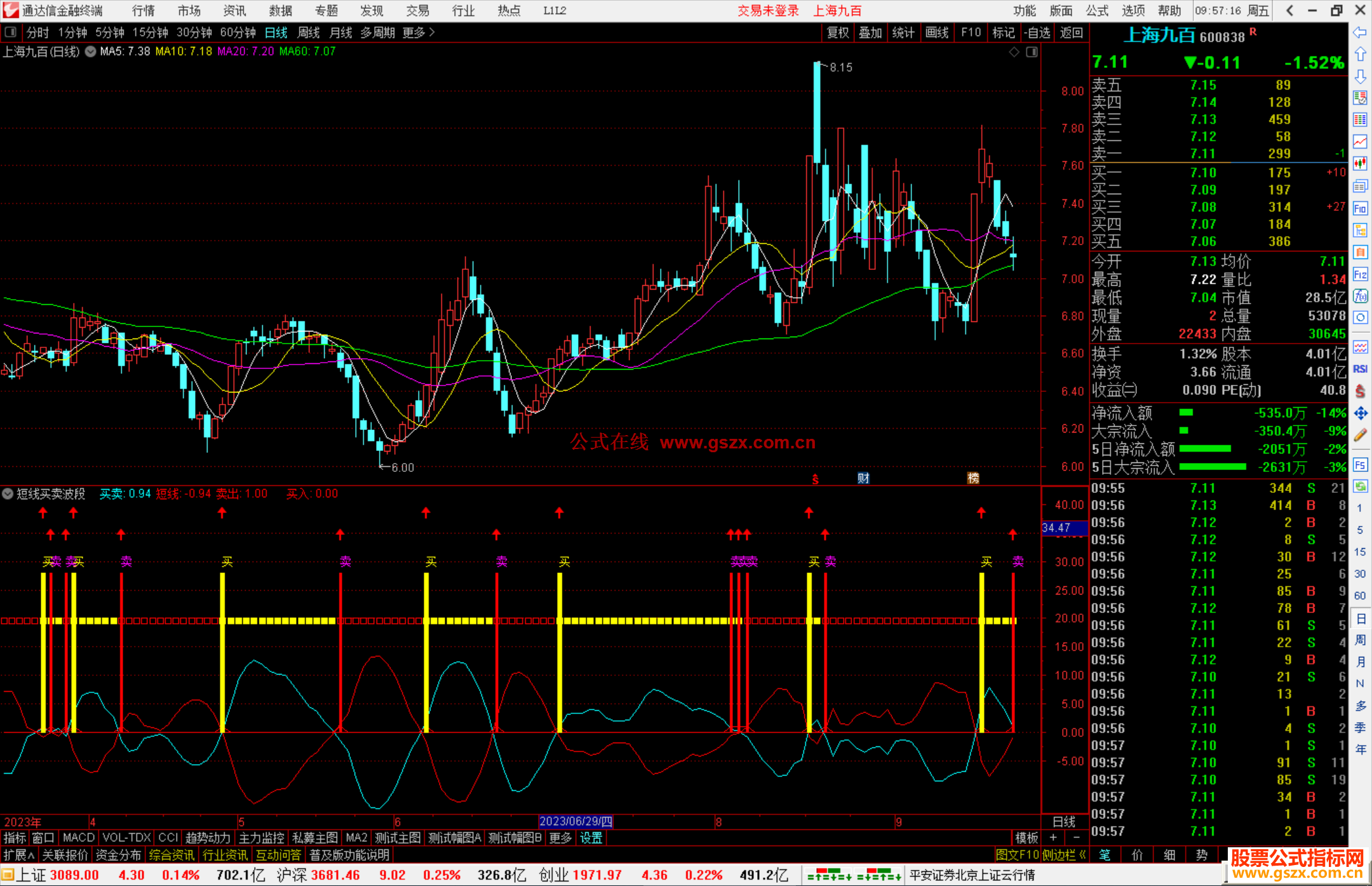Click the 2023/06/29/四 date marker
Viewport: 1372px width, 886px height.
pyautogui.click(x=575, y=821)
